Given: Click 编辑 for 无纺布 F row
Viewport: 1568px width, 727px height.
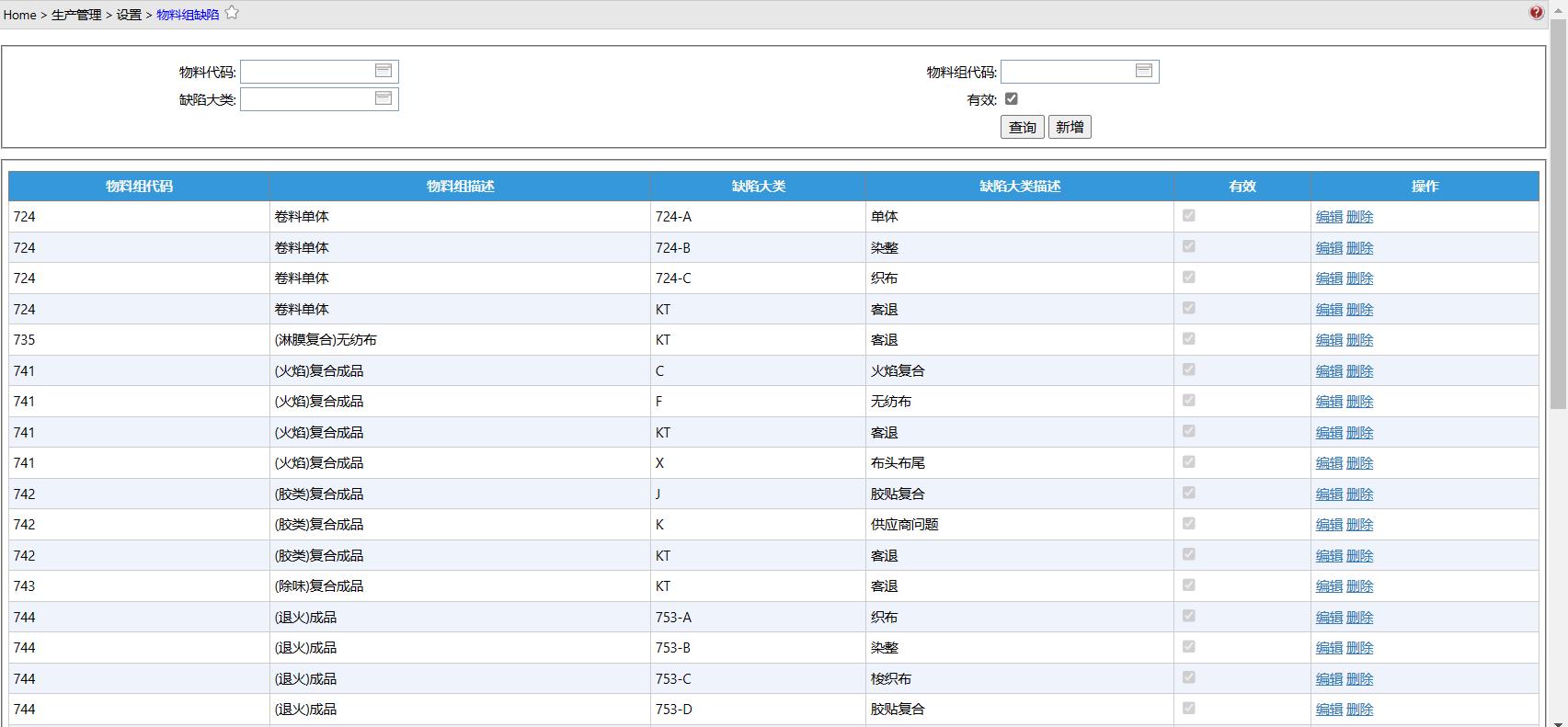Looking at the screenshot, I should tap(1329, 402).
